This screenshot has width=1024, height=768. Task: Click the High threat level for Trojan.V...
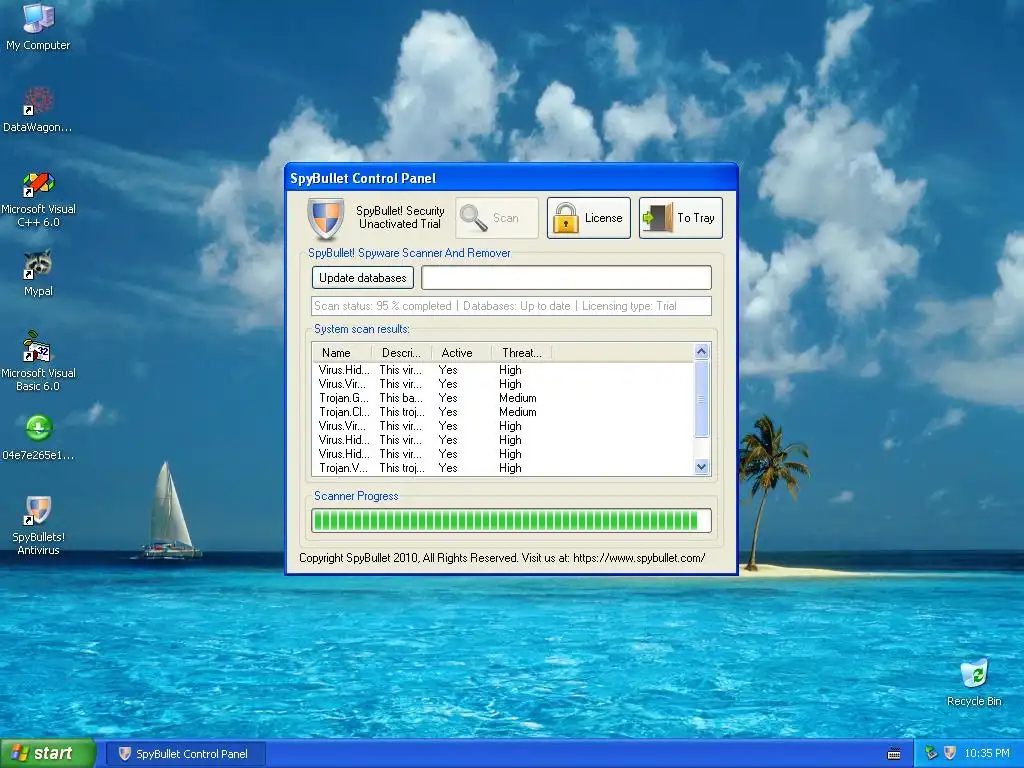(510, 468)
